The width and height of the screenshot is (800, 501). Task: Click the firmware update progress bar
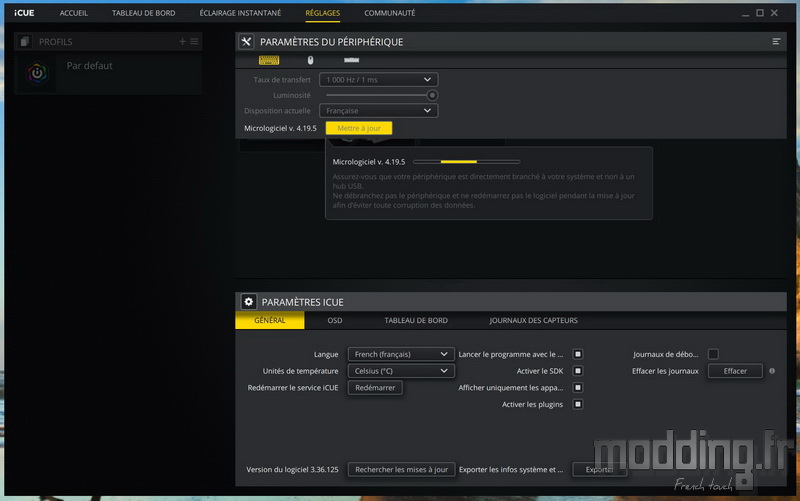(x=466, y=162)
